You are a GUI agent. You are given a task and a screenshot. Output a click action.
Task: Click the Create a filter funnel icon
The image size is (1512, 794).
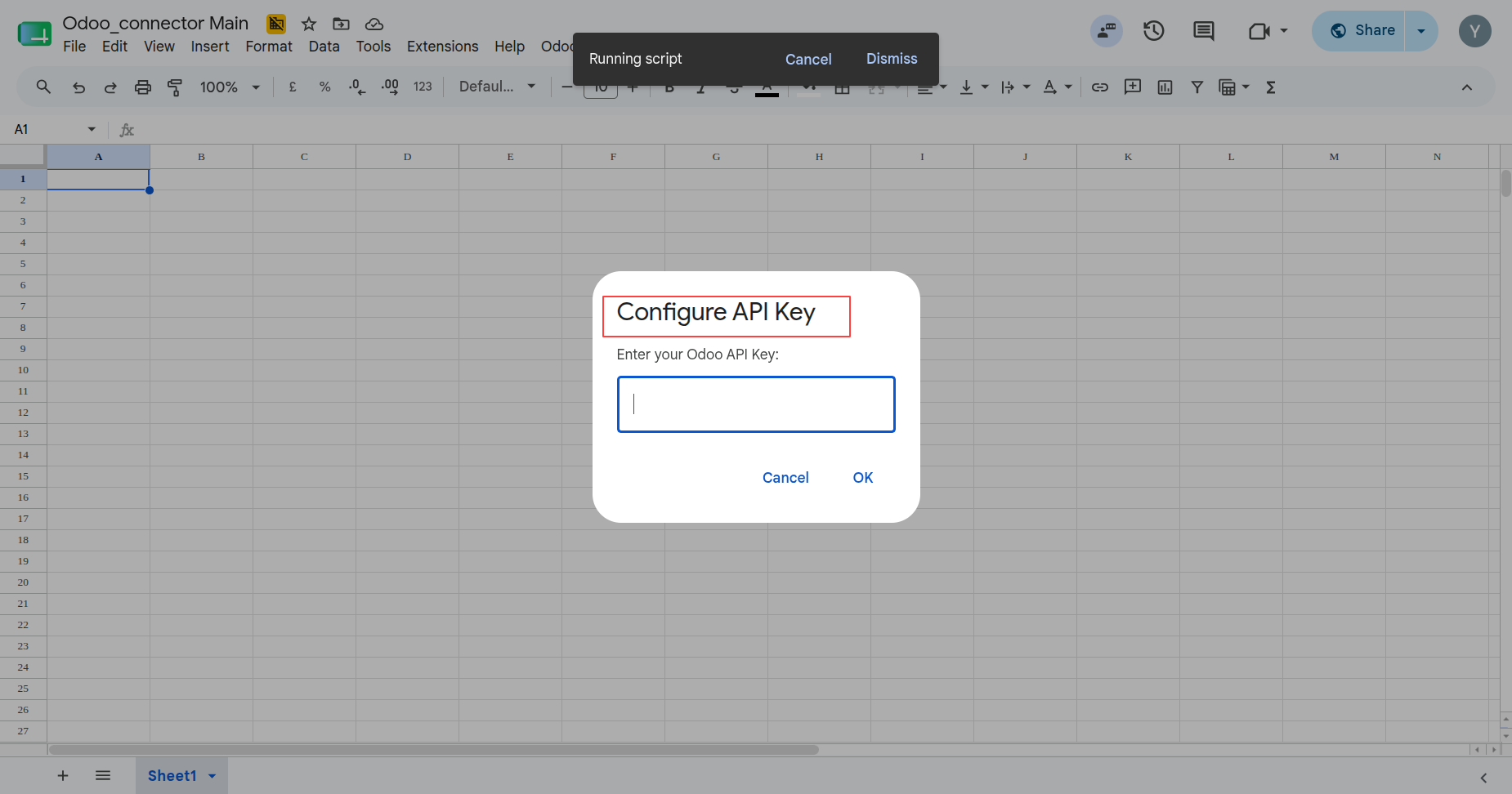click(x=1197, y=87)
